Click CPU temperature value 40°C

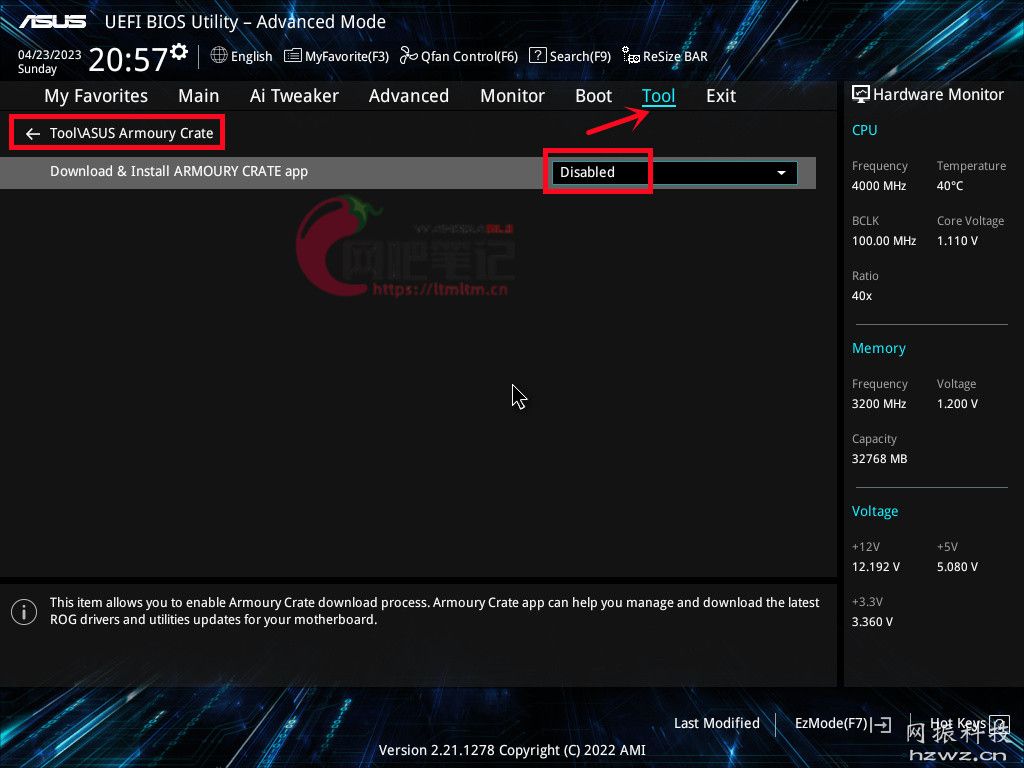point(950,186)
